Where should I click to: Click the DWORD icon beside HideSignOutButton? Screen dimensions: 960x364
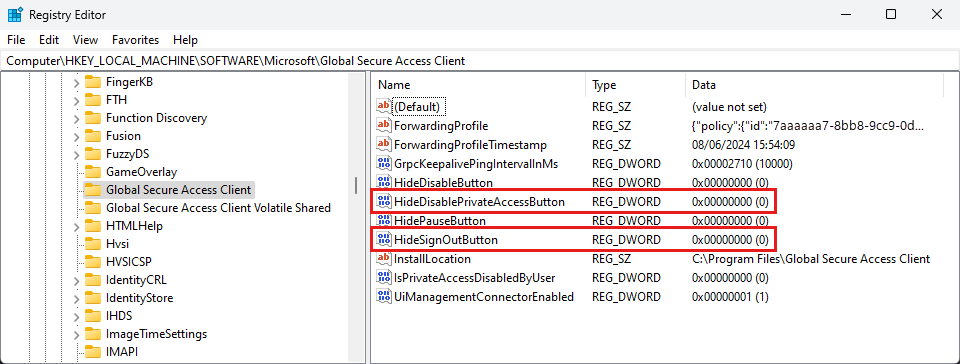click(384, 239)
